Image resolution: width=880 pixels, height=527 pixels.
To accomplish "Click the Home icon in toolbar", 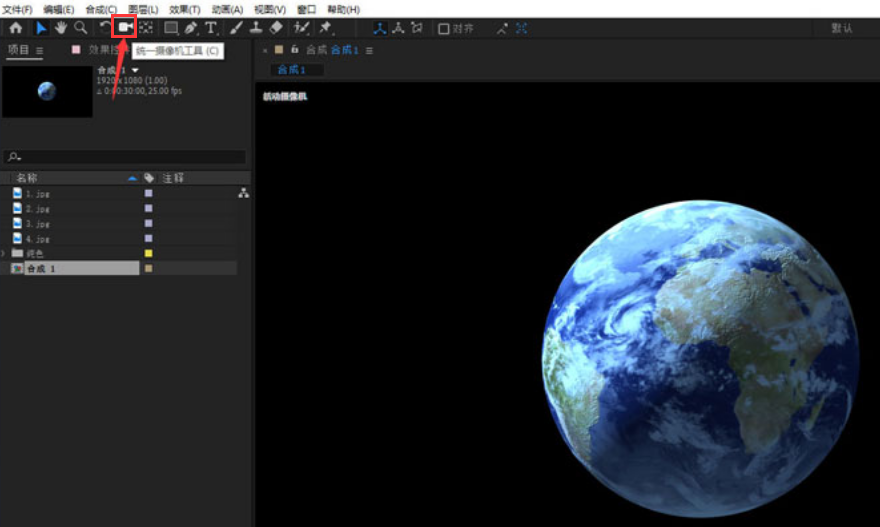I will coord(15,28).
